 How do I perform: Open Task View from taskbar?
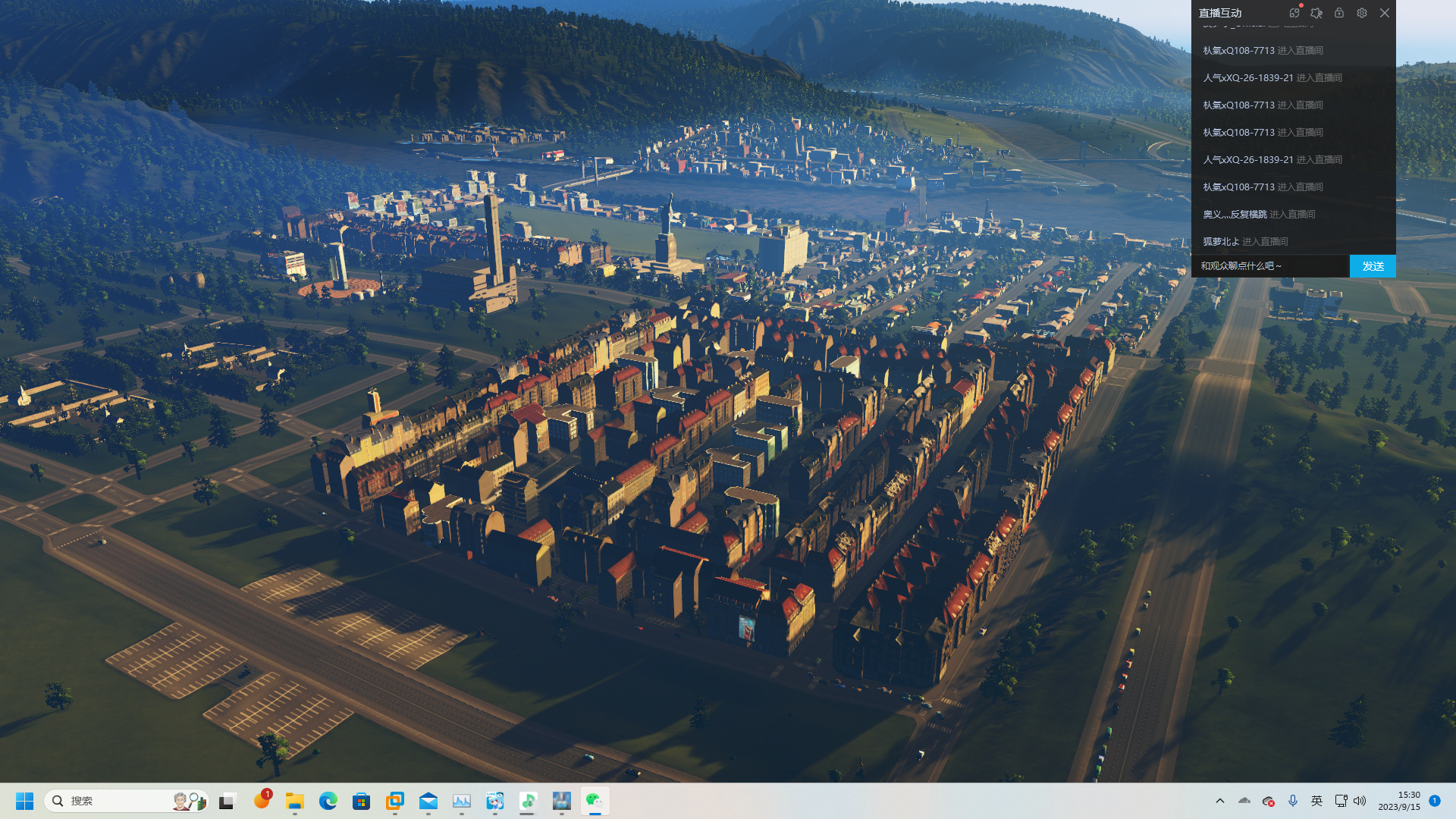[227, 801]
